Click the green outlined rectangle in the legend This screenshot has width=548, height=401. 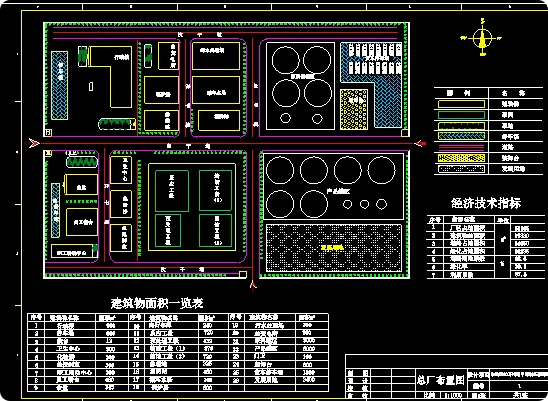[461, 115]
